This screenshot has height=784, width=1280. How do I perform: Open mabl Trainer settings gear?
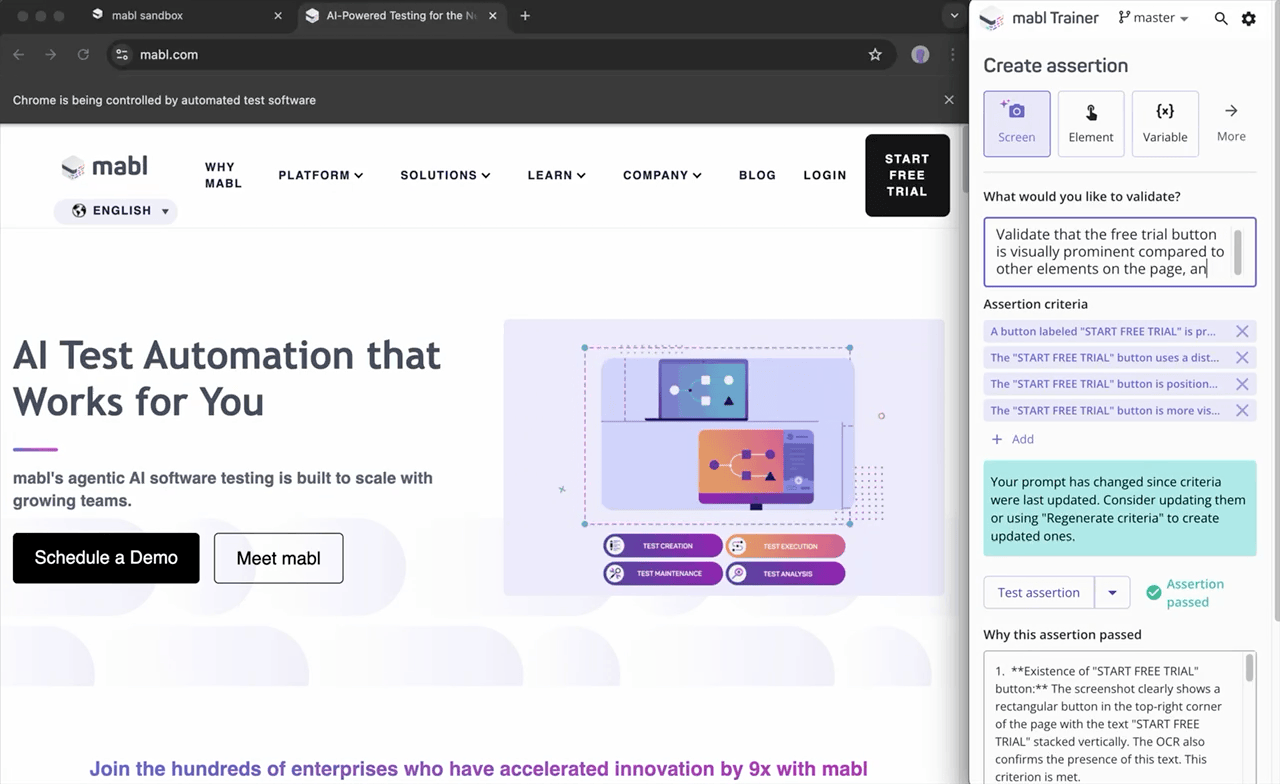pos(1248,18)
